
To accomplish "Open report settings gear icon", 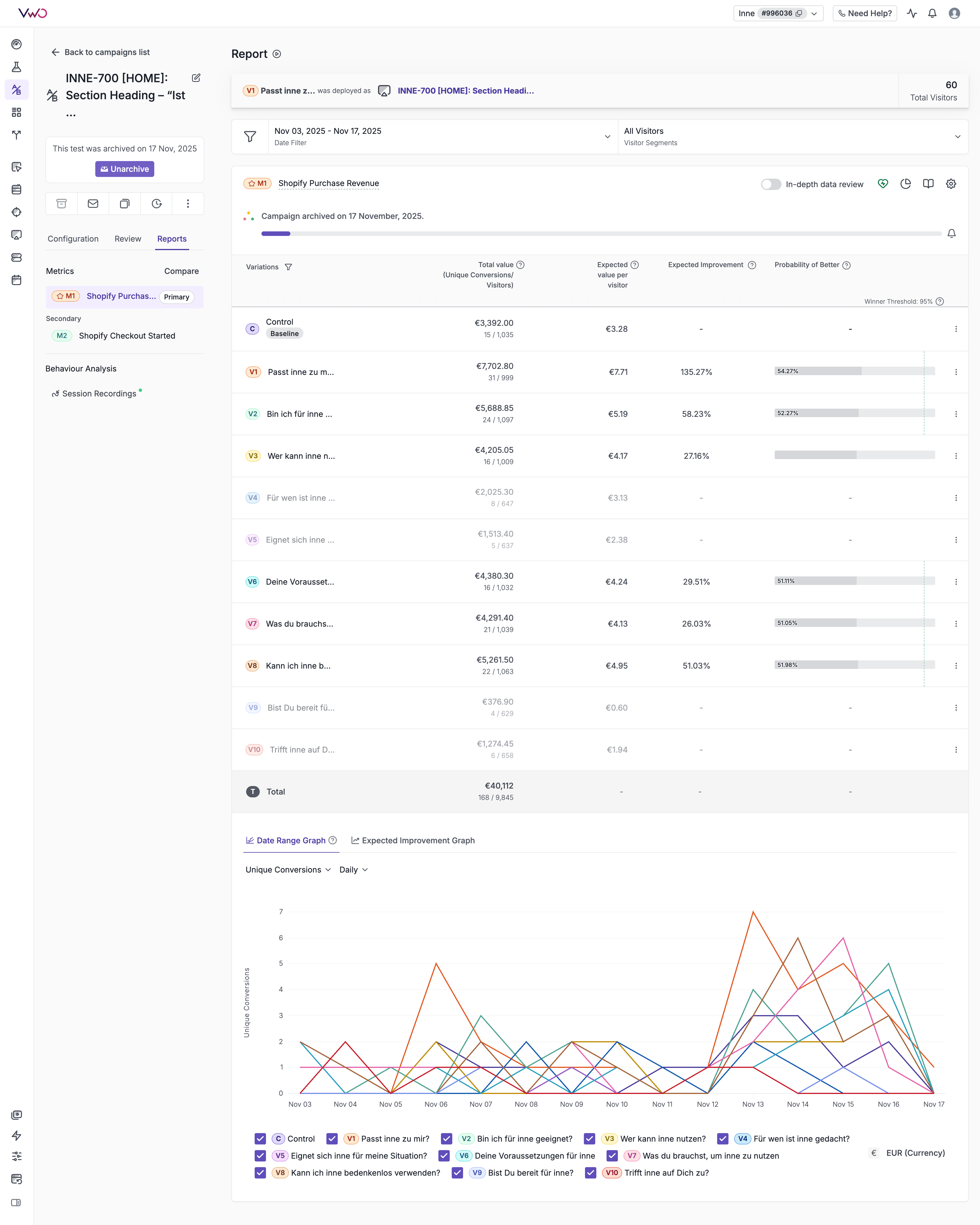I will pos(951,183).
